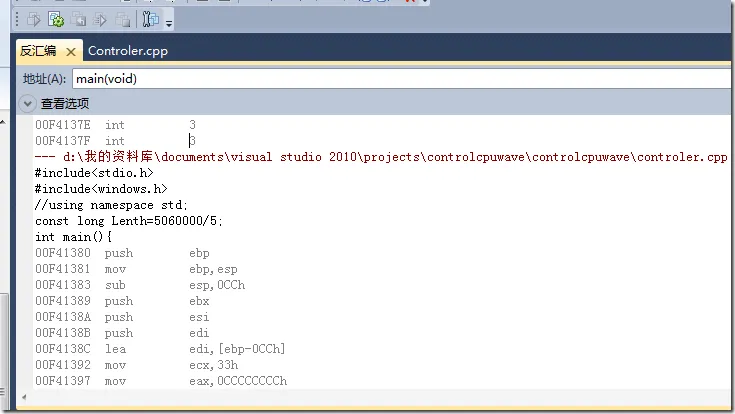Click address 00F41380

click(63, 253)
